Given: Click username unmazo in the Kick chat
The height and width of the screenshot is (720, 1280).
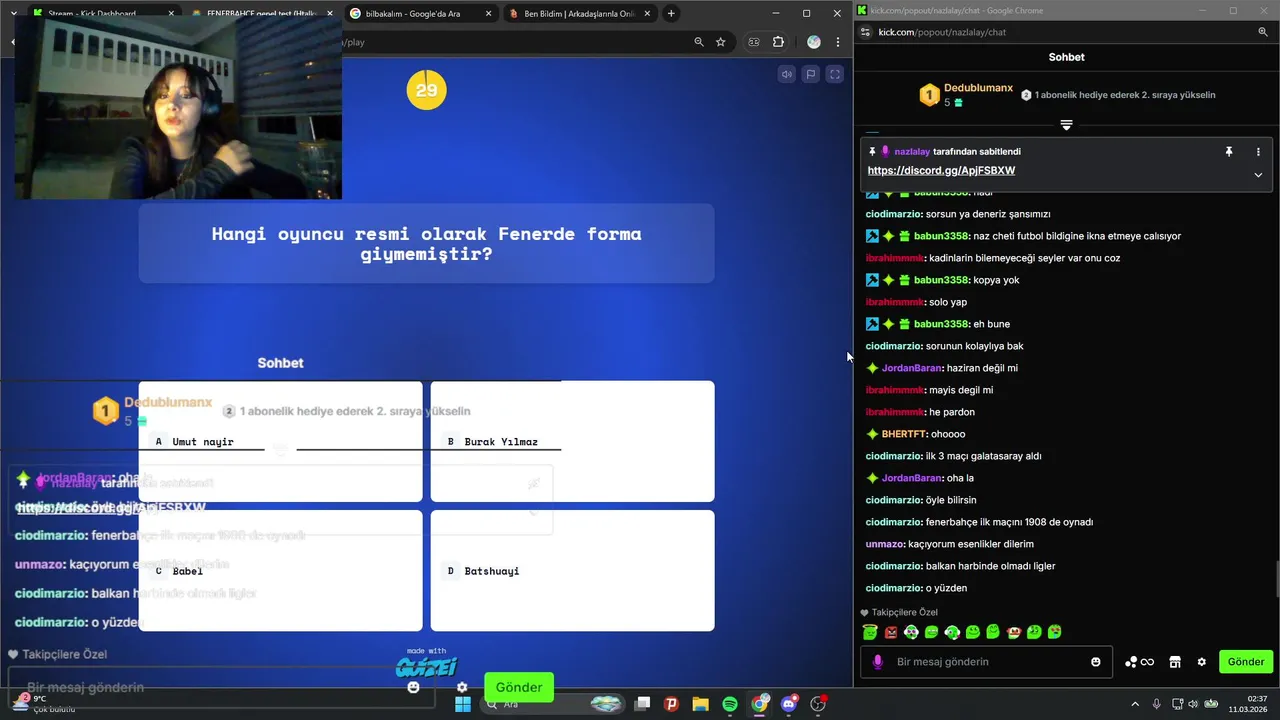Looking at the screenshot, I should pos(884,544).
